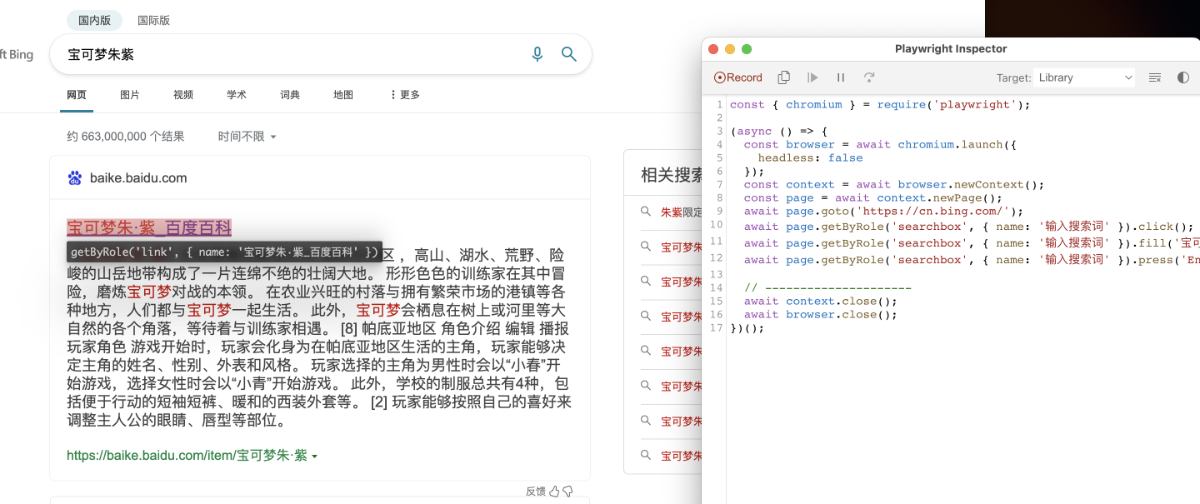Click the 约 663,000,000 个结果 count text
Viewport: 1200px width, 504px height.
[x=125, y=136]
